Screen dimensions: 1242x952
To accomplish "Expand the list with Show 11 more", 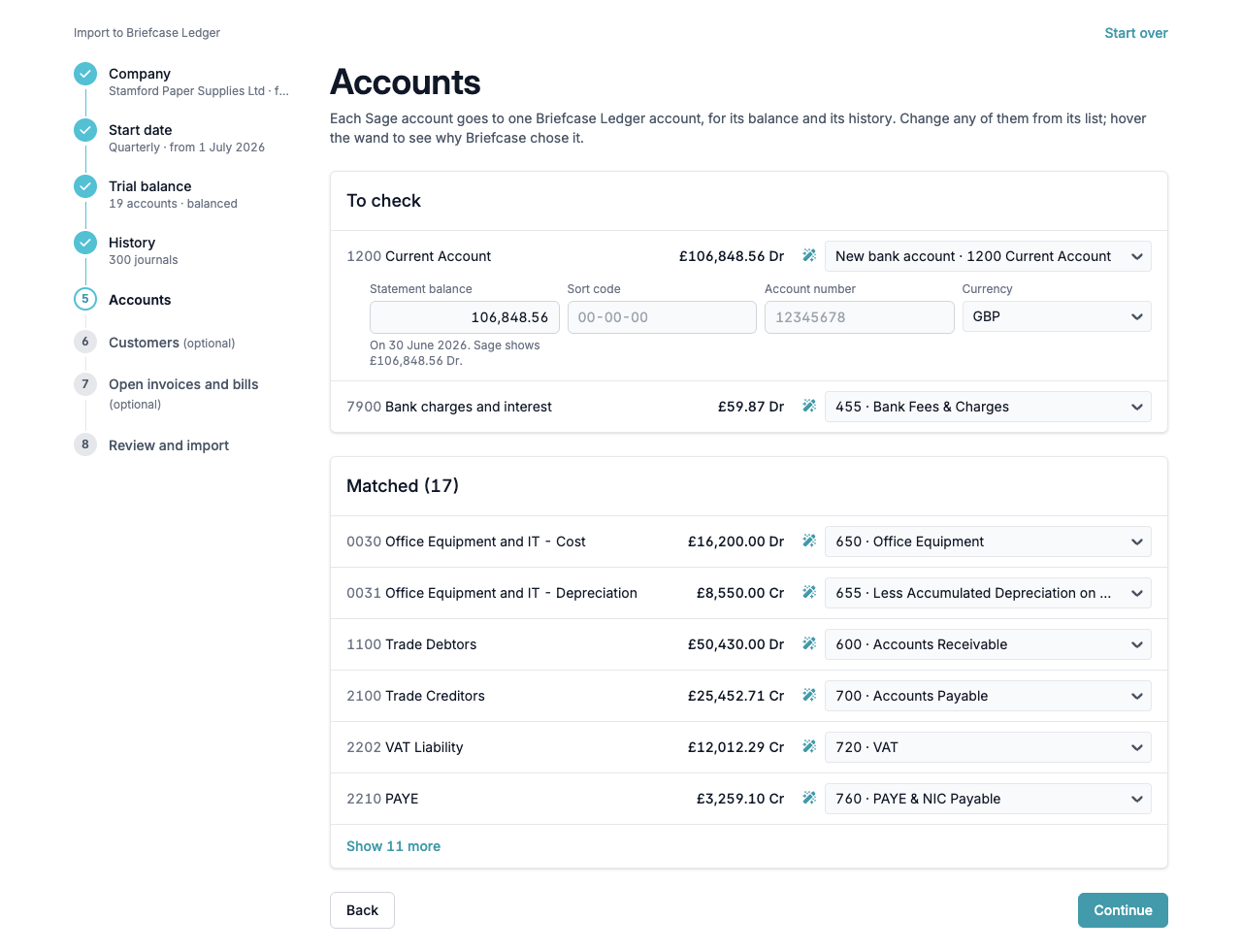I will click(393, 846).
